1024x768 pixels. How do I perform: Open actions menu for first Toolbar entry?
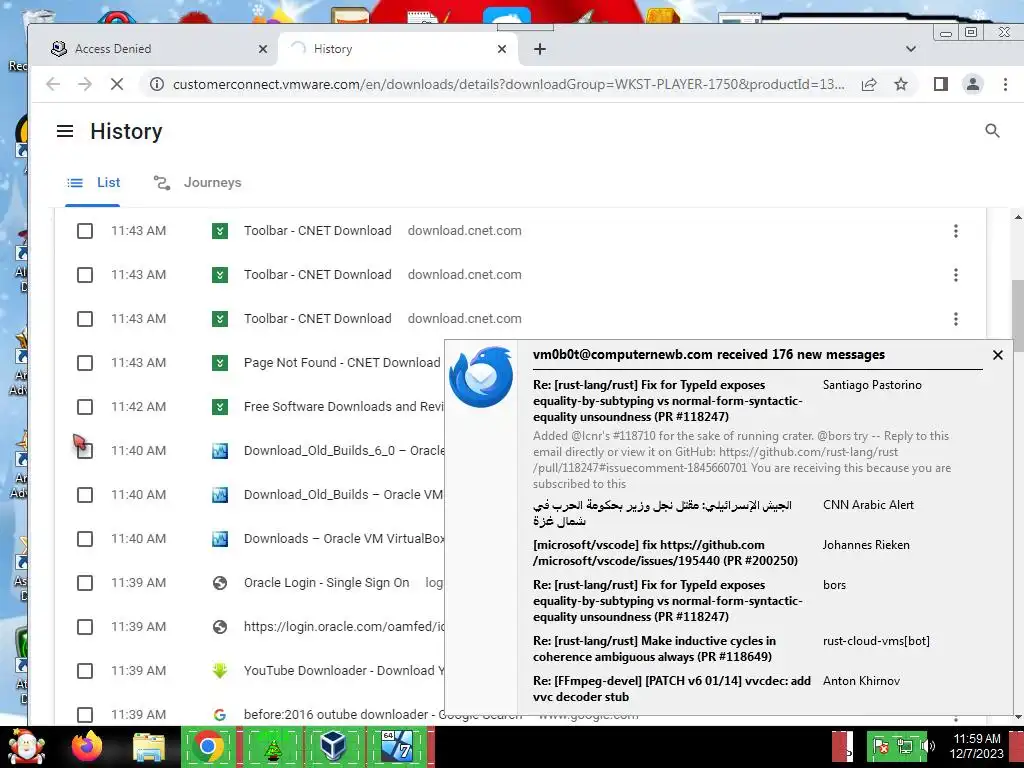point(955,231)
